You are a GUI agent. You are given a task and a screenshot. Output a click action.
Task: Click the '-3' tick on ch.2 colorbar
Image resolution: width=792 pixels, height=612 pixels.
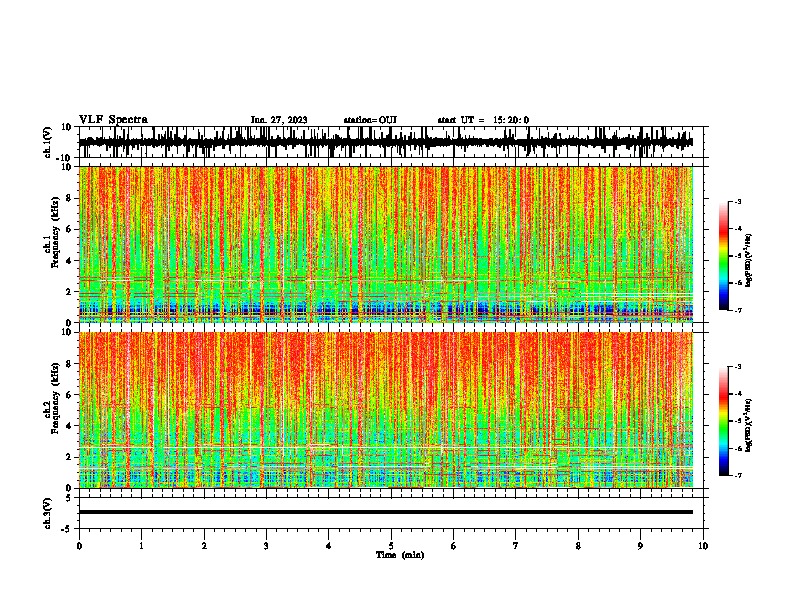(737, 367)
